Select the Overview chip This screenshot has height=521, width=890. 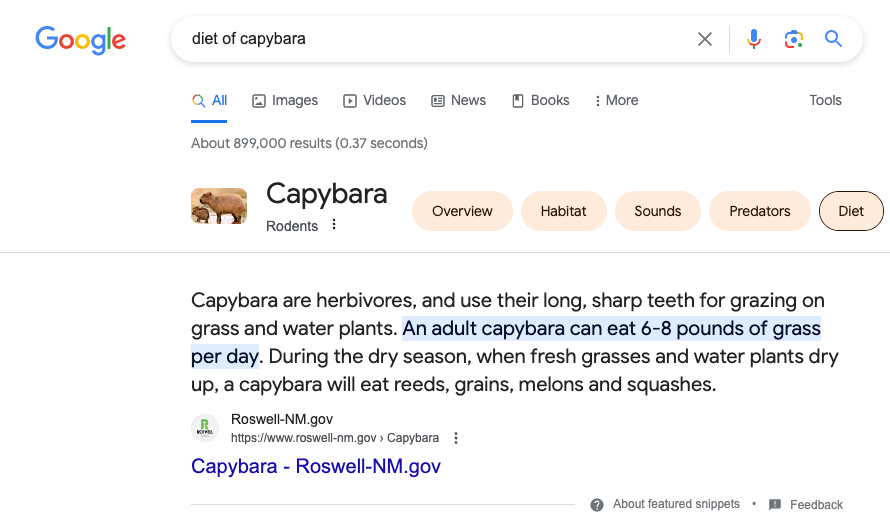462,211
